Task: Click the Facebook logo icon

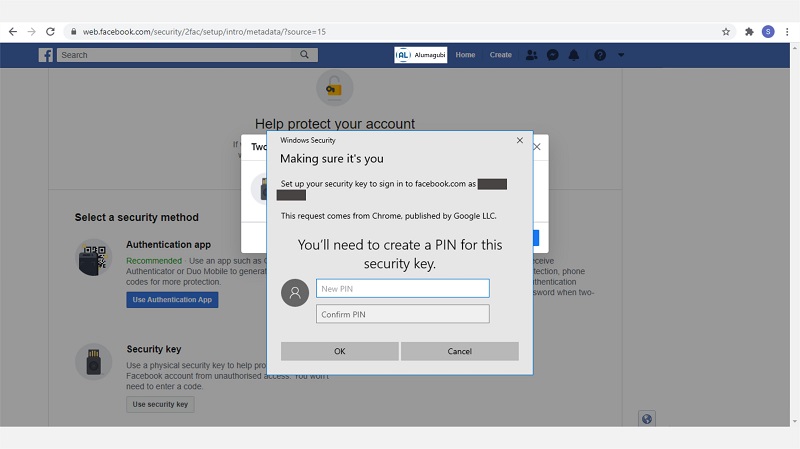Action: tap(45, 55)
